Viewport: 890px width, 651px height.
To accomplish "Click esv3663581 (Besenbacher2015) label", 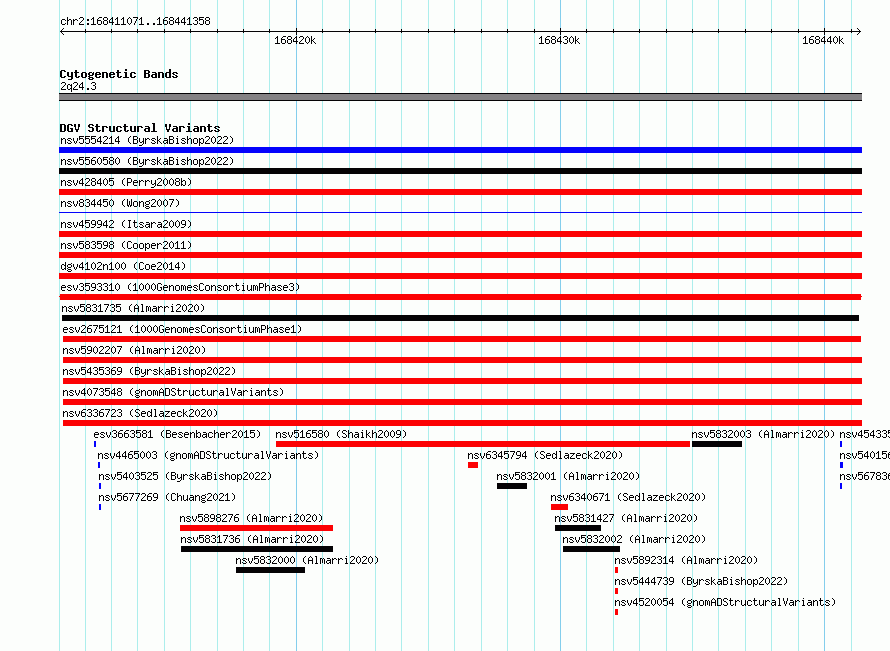I will (x=177, y=434).
